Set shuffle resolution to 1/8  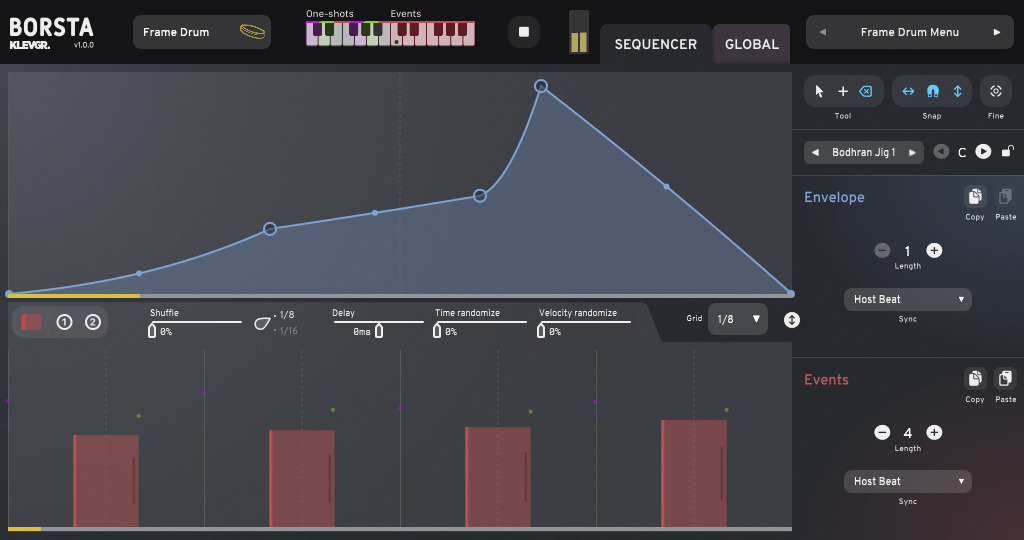(285, 315)
